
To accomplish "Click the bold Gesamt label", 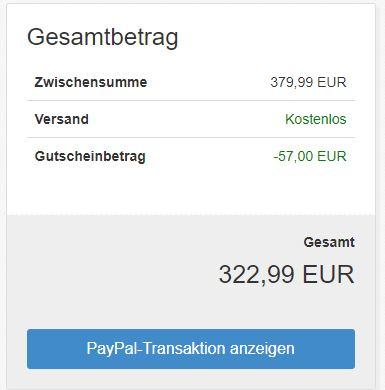I will click(329, 242).
